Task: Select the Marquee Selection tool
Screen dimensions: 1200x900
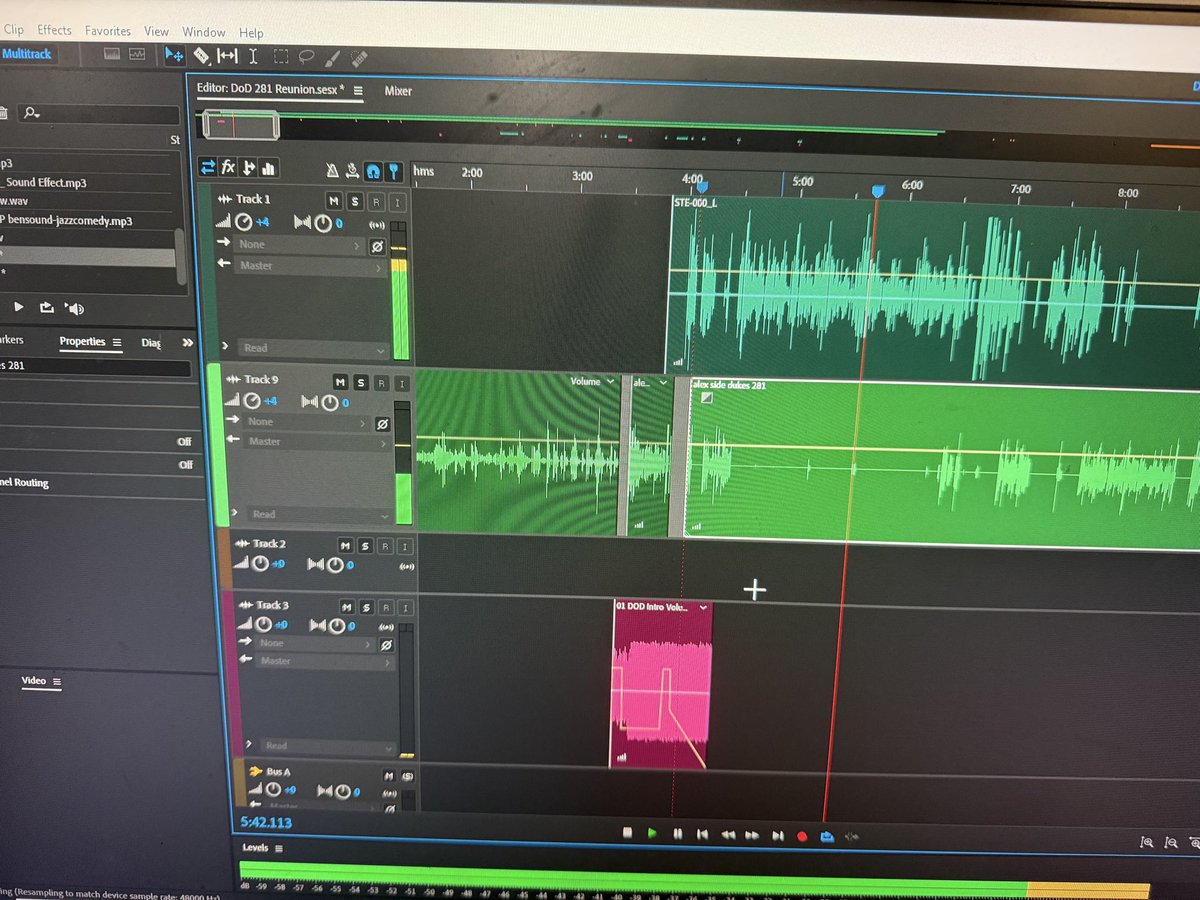Action: tap(281, 58)
